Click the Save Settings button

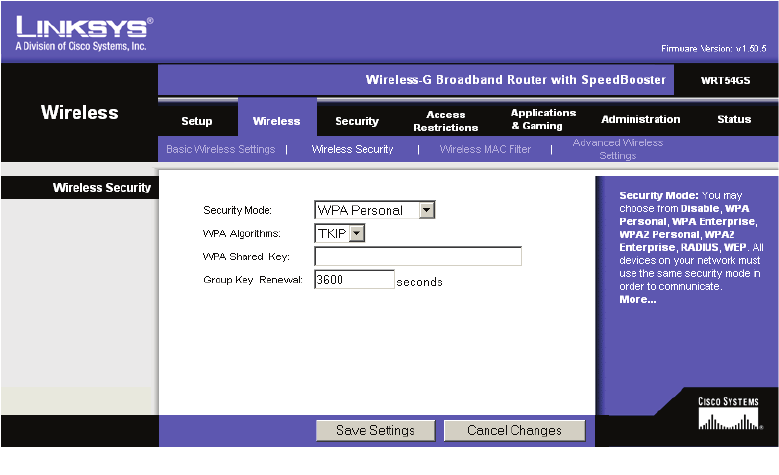coord(375,430)
